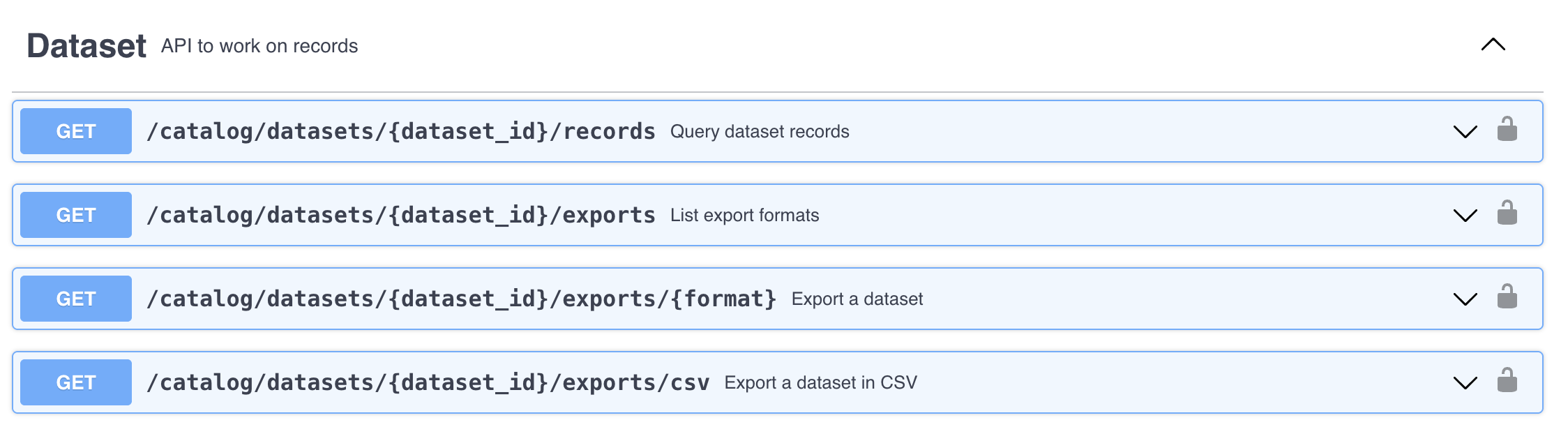
Task: Click the lock icon for the records endpoint
Action: 1507,130
